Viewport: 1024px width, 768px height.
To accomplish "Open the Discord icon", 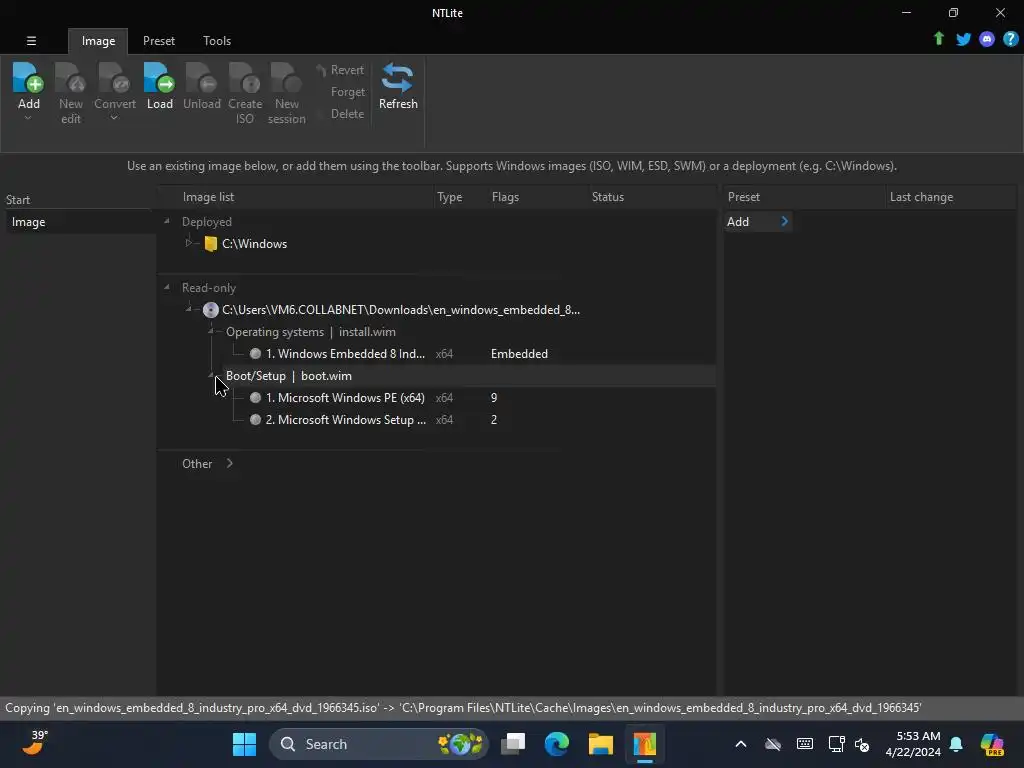I will 987,39.
